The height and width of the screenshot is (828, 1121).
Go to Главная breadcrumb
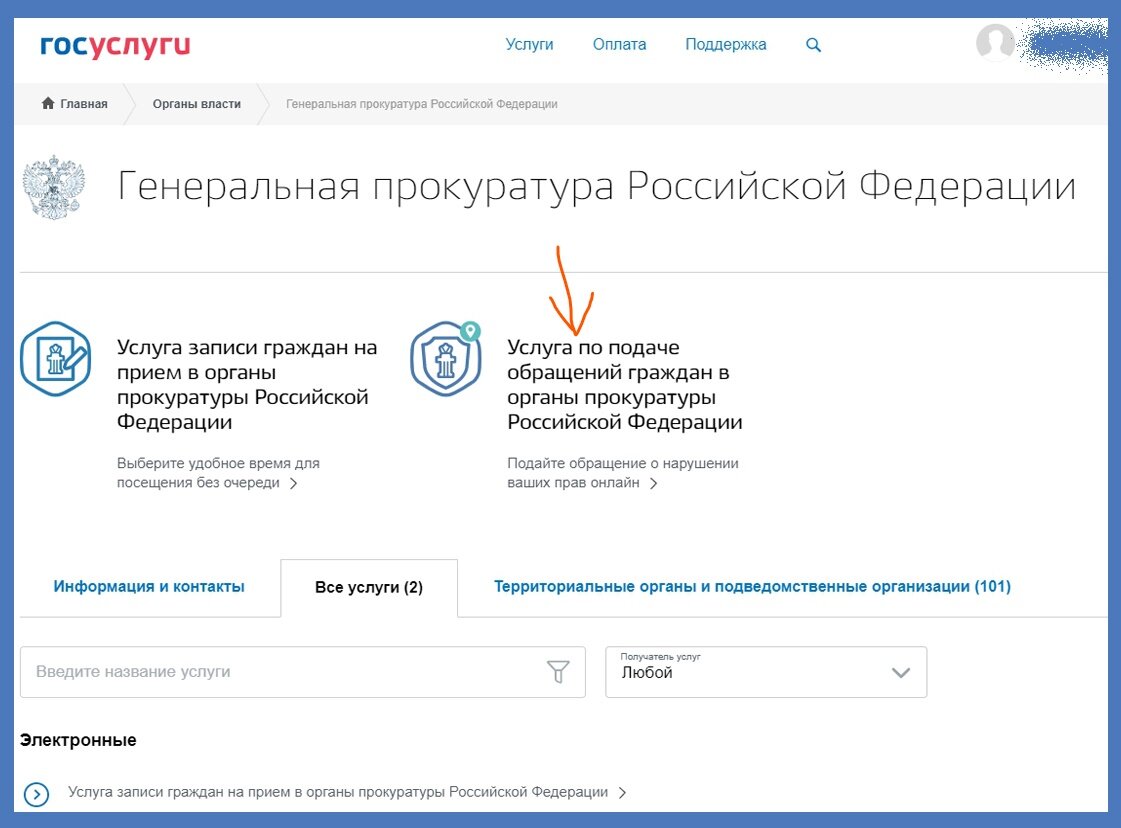[84, 104]
